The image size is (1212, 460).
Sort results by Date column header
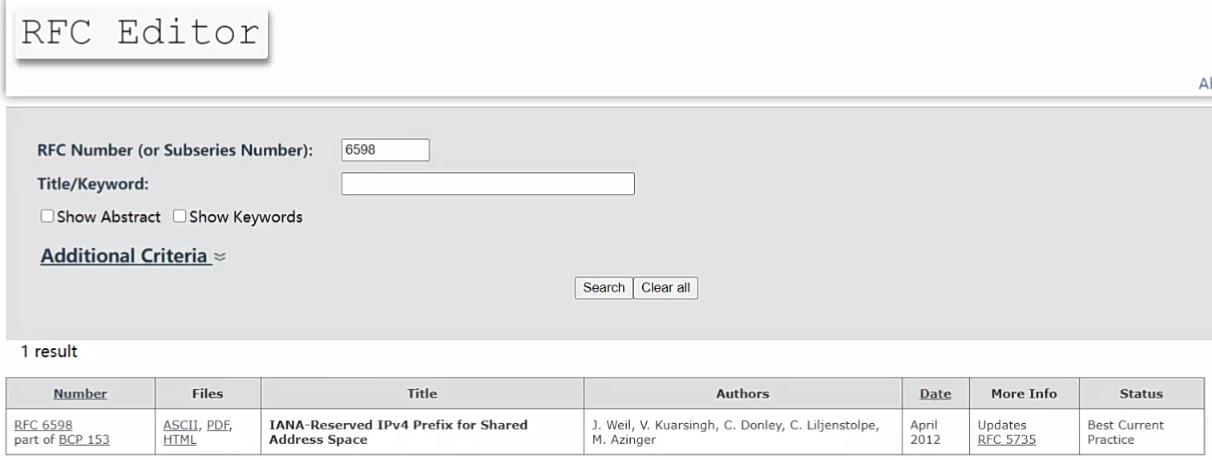935,394
